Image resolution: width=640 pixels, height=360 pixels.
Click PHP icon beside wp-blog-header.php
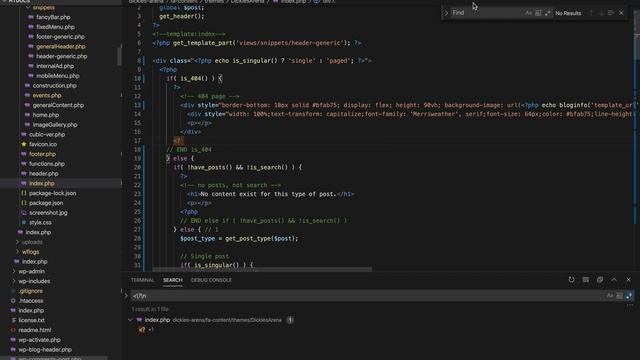[x=13, y=350]
